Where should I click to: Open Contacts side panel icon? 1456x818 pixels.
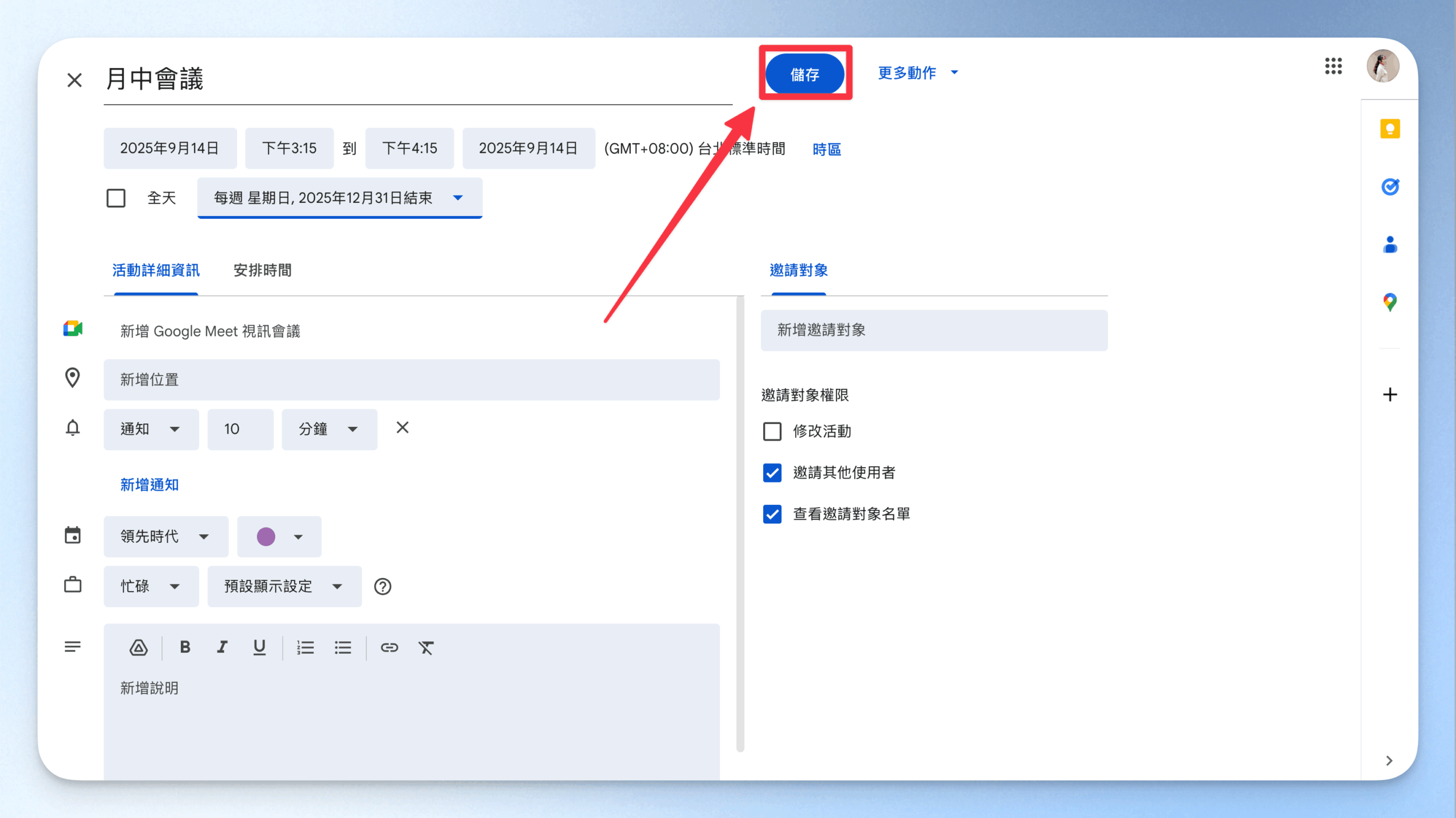(x=1389, y=245)
